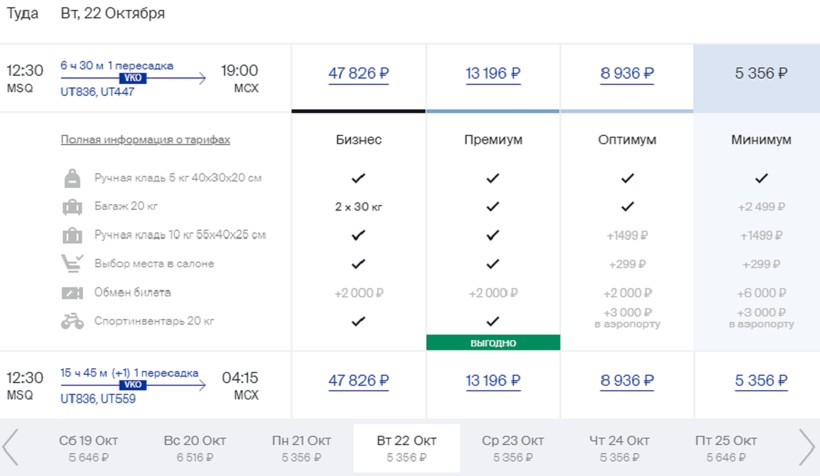Click the ticket exchange icon
820x476 pixels.
72,293
